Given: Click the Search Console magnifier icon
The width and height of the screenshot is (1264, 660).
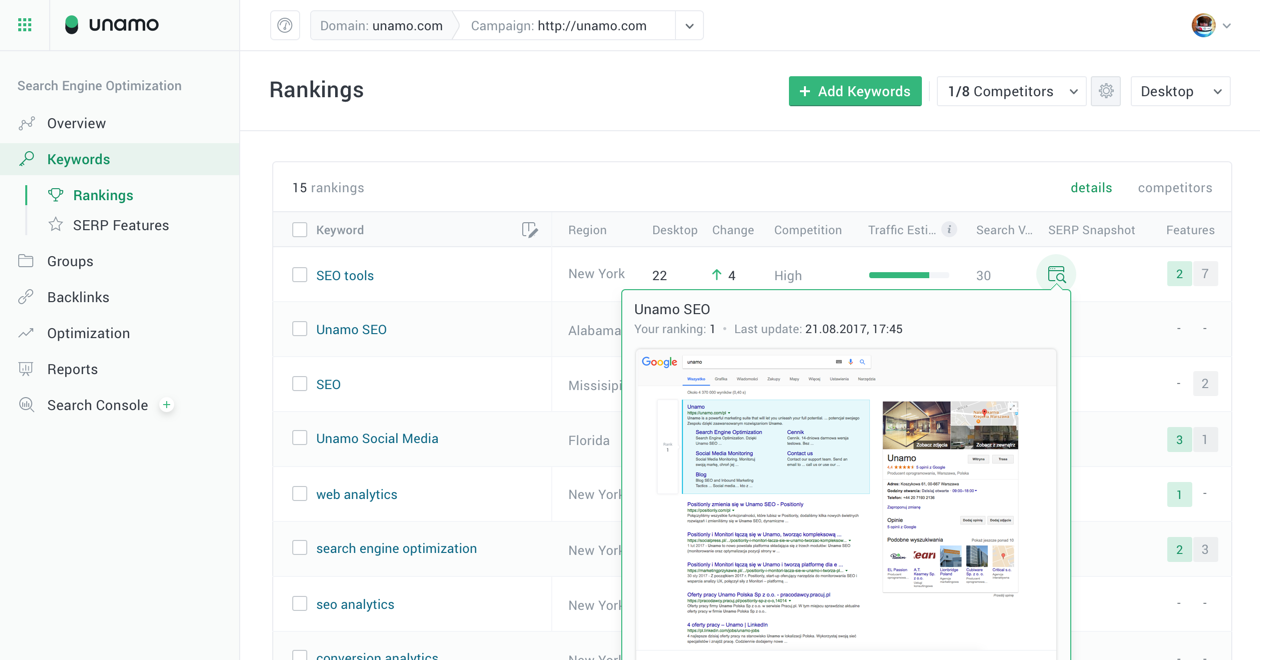Looking at the screenshot, I should [x=27, y=405].
